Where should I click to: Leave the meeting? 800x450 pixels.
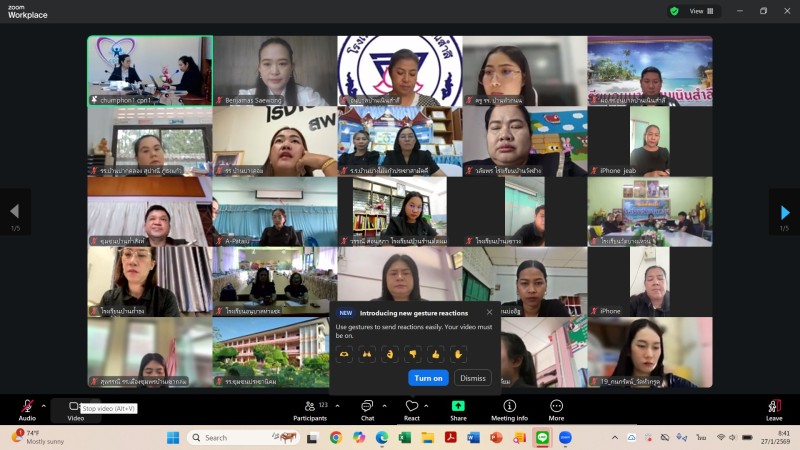pyautogui.click(x=773, y=408)
